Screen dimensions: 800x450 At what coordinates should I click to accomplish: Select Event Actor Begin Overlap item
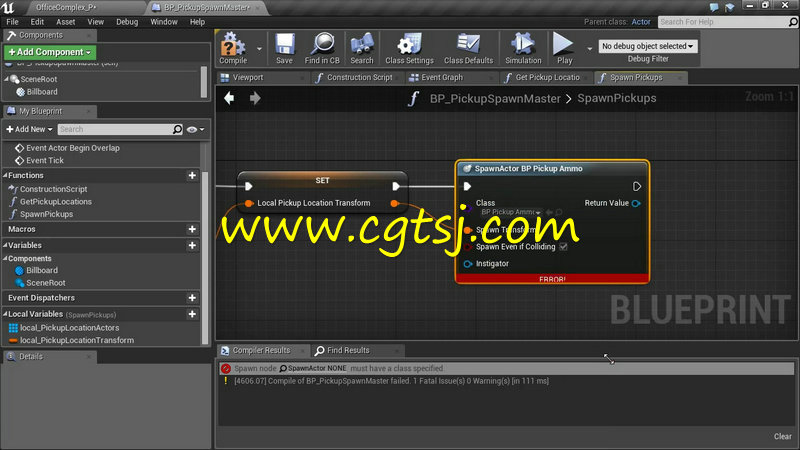(x=72, y=148)
